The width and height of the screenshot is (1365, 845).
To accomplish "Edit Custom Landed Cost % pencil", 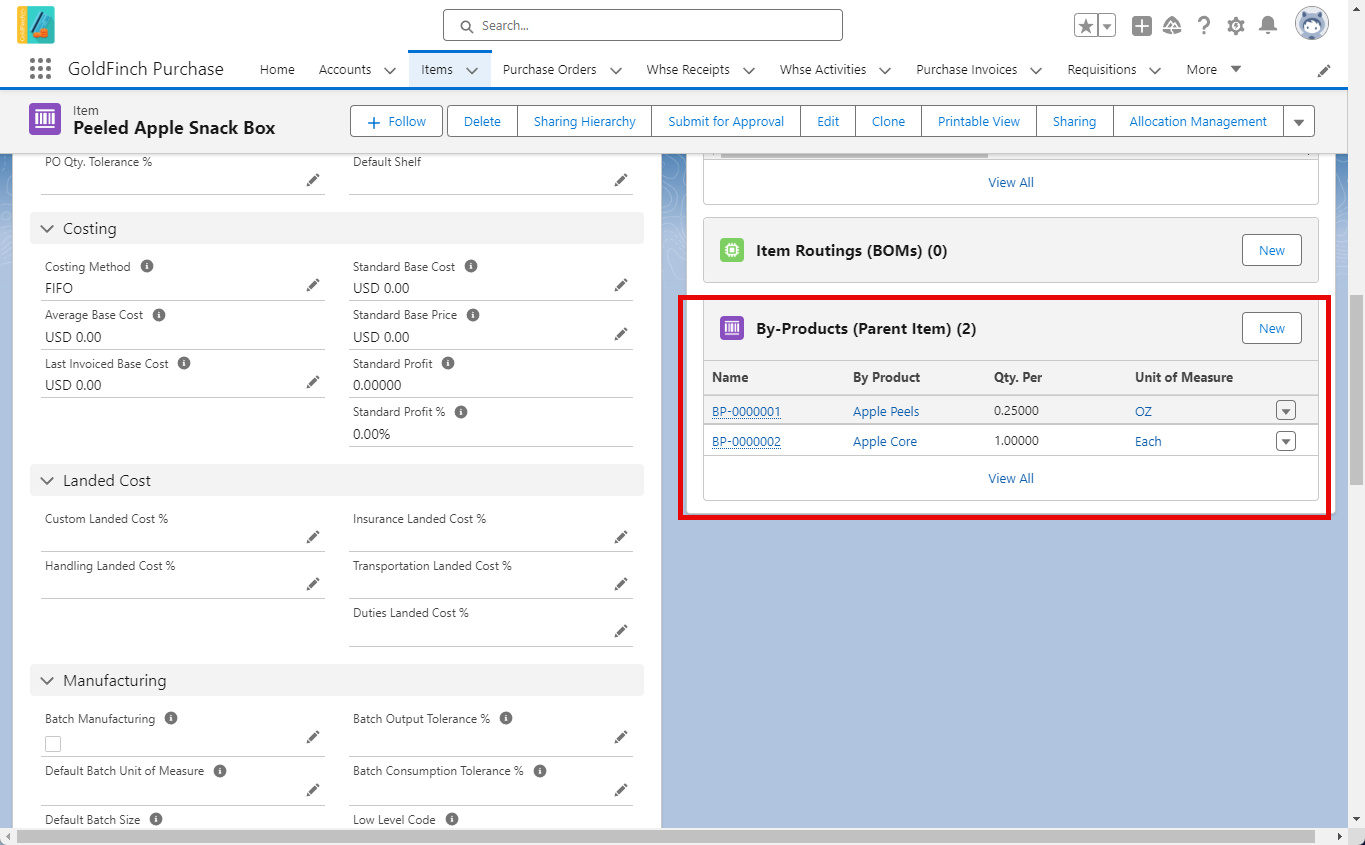I will [313, 537].
